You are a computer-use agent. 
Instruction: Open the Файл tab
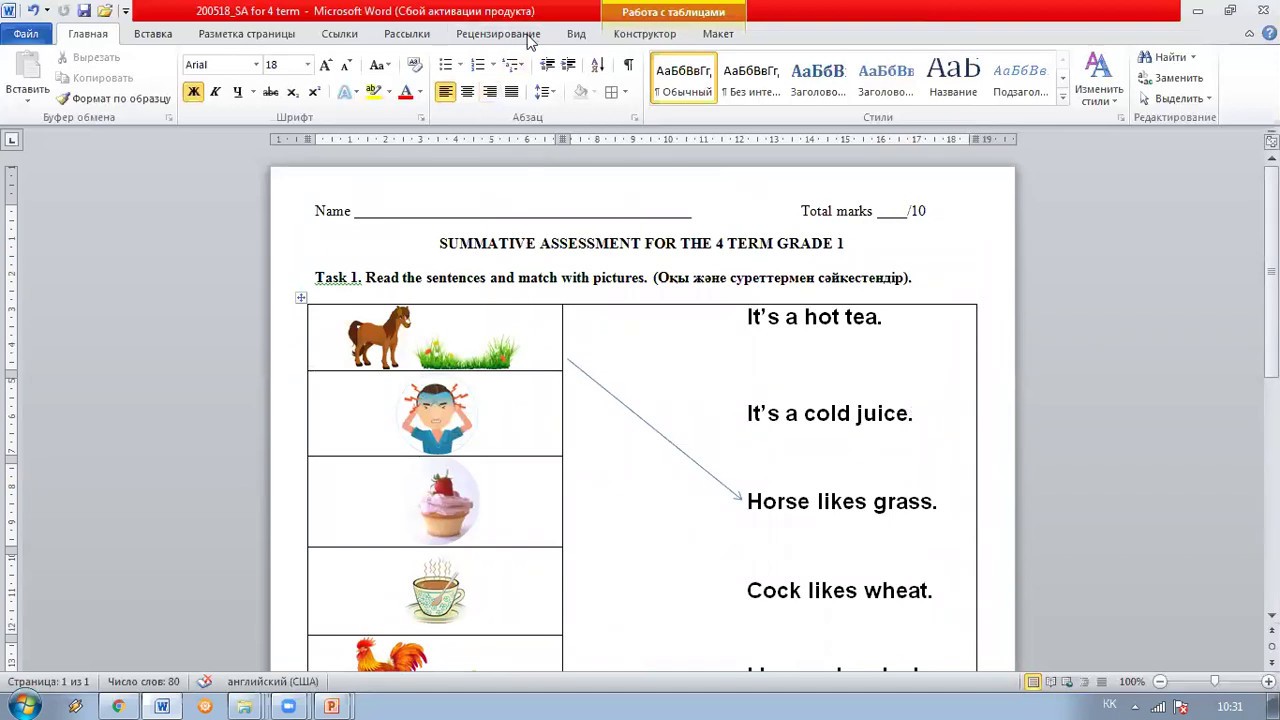click(26, 34)
